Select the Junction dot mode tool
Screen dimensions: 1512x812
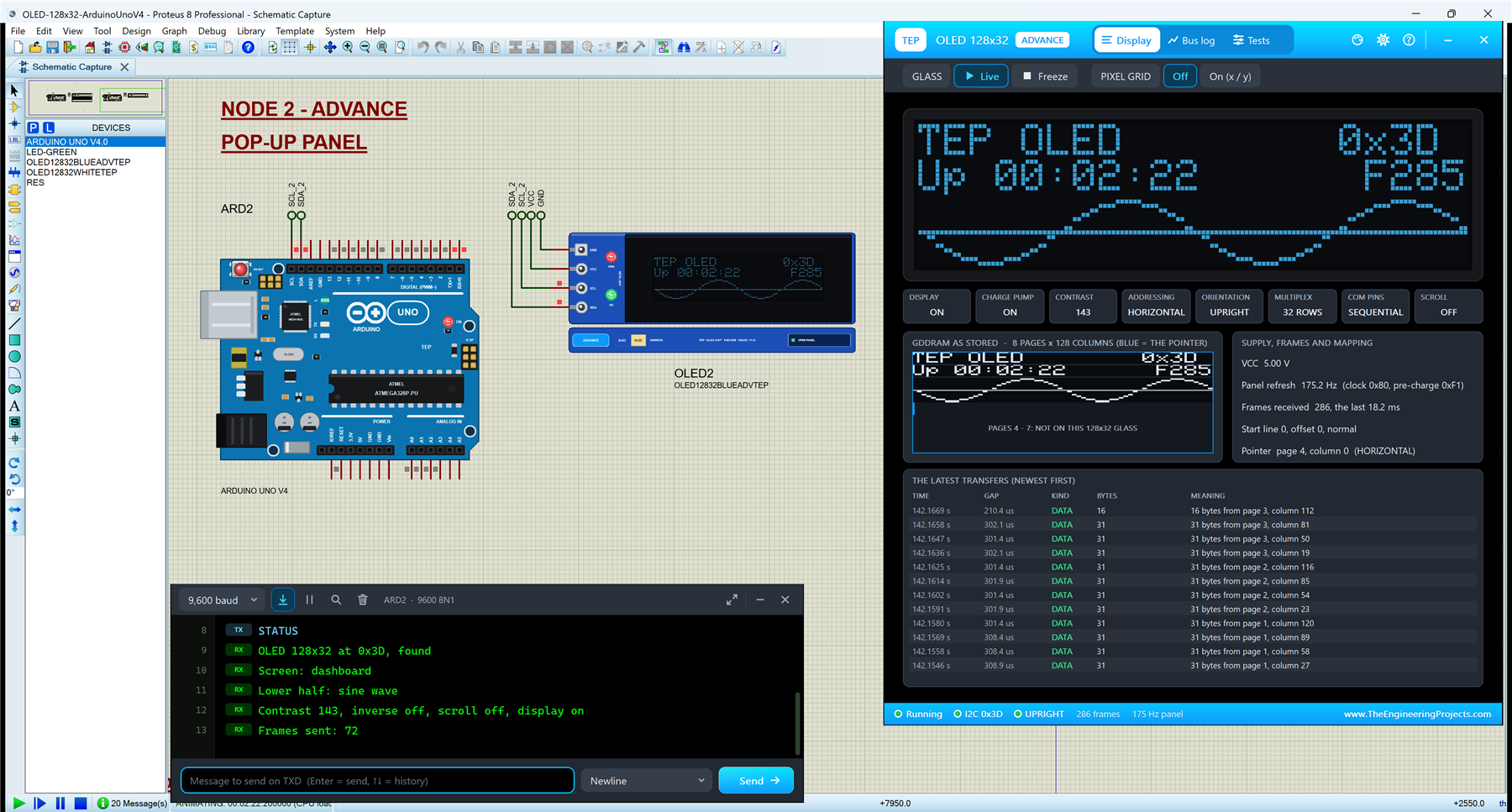click(x=14, y=123)
